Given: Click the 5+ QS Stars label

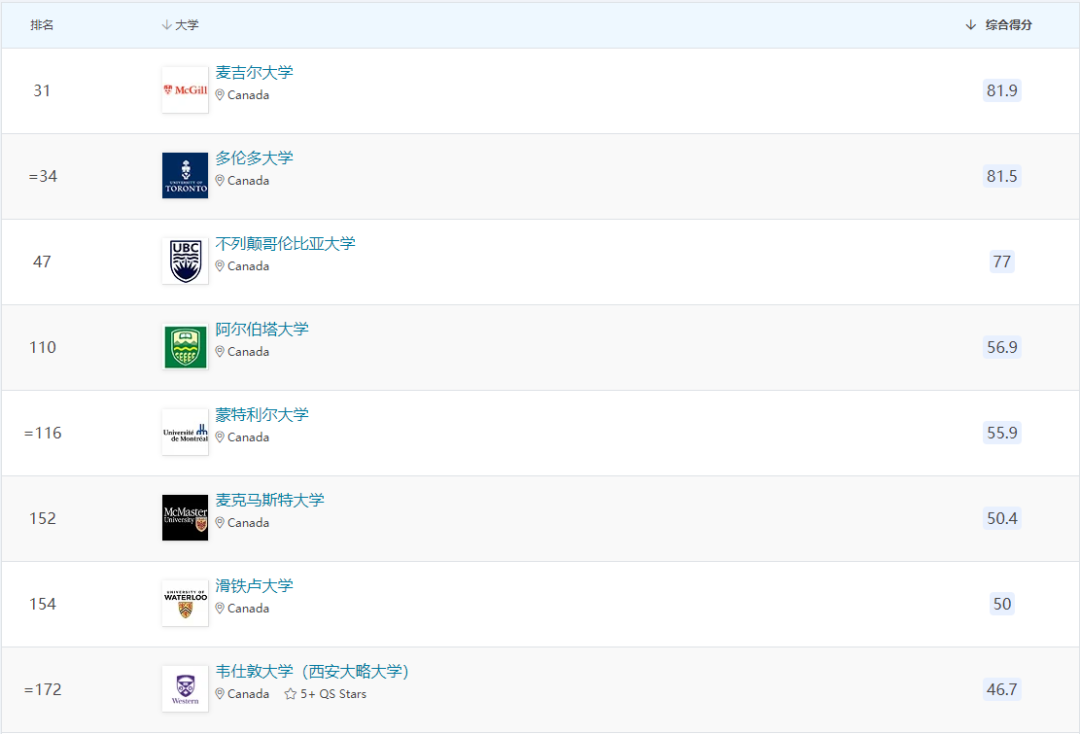Looking at the screenshot, I should (333, 694).
